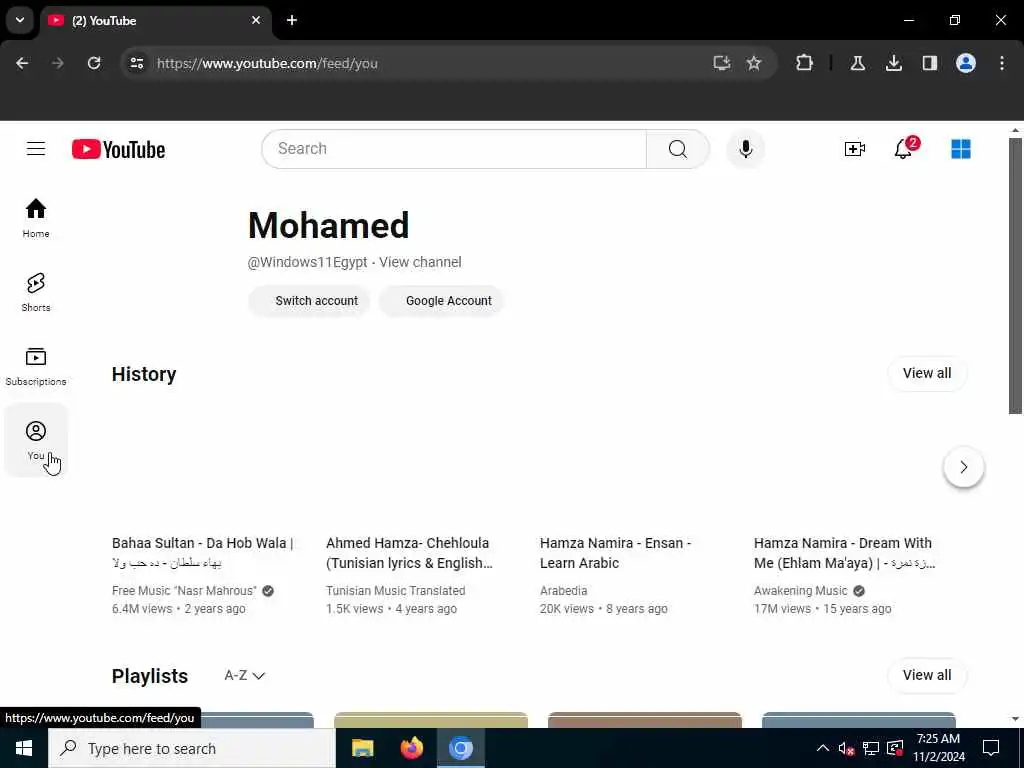Open the Chrome profile icon
The width and height of the screenshot is (1024, 768).
pyautogui.click(x=966, y=63)
